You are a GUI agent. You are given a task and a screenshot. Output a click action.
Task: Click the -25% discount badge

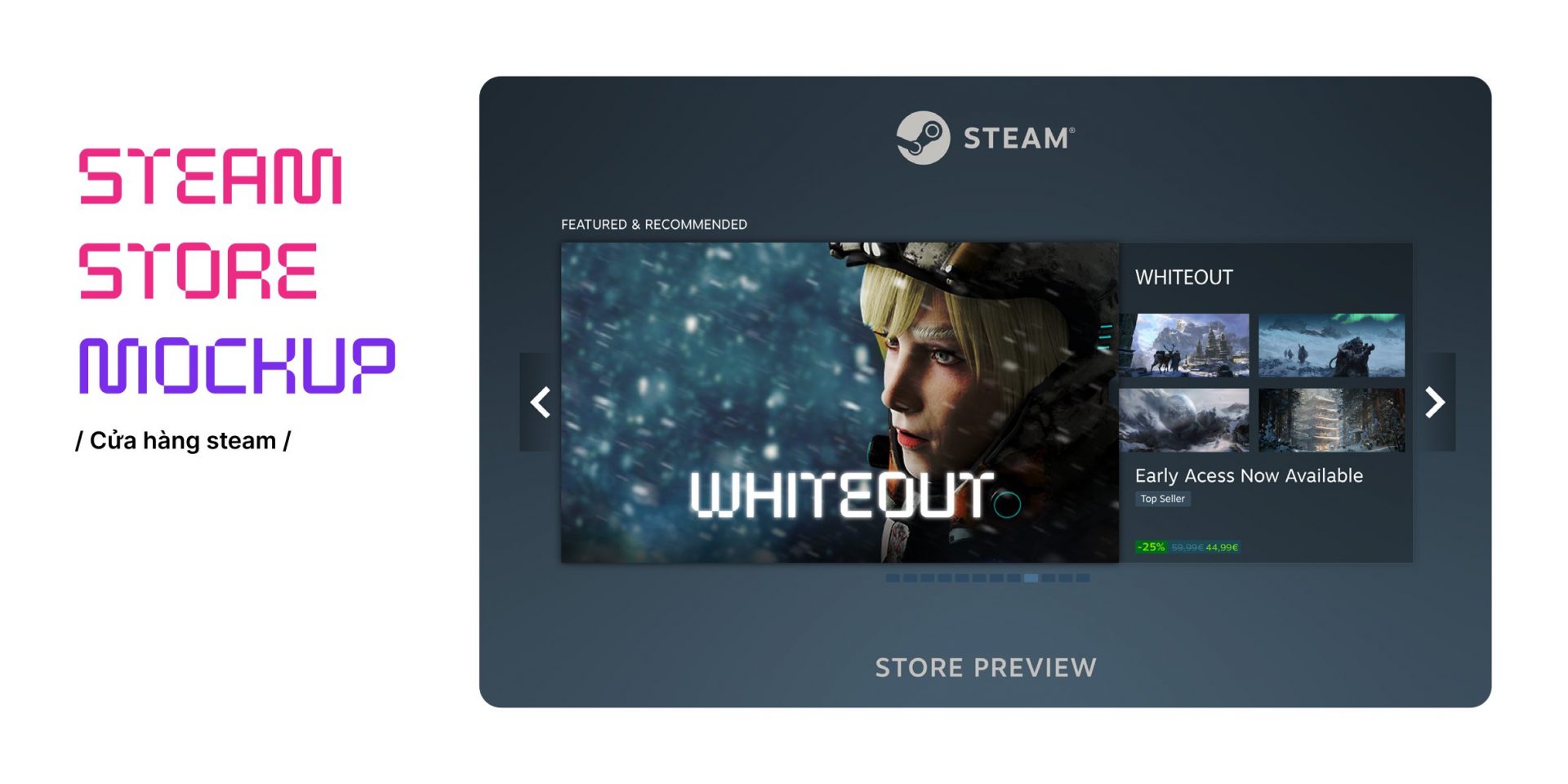[x=1151, y=547]
